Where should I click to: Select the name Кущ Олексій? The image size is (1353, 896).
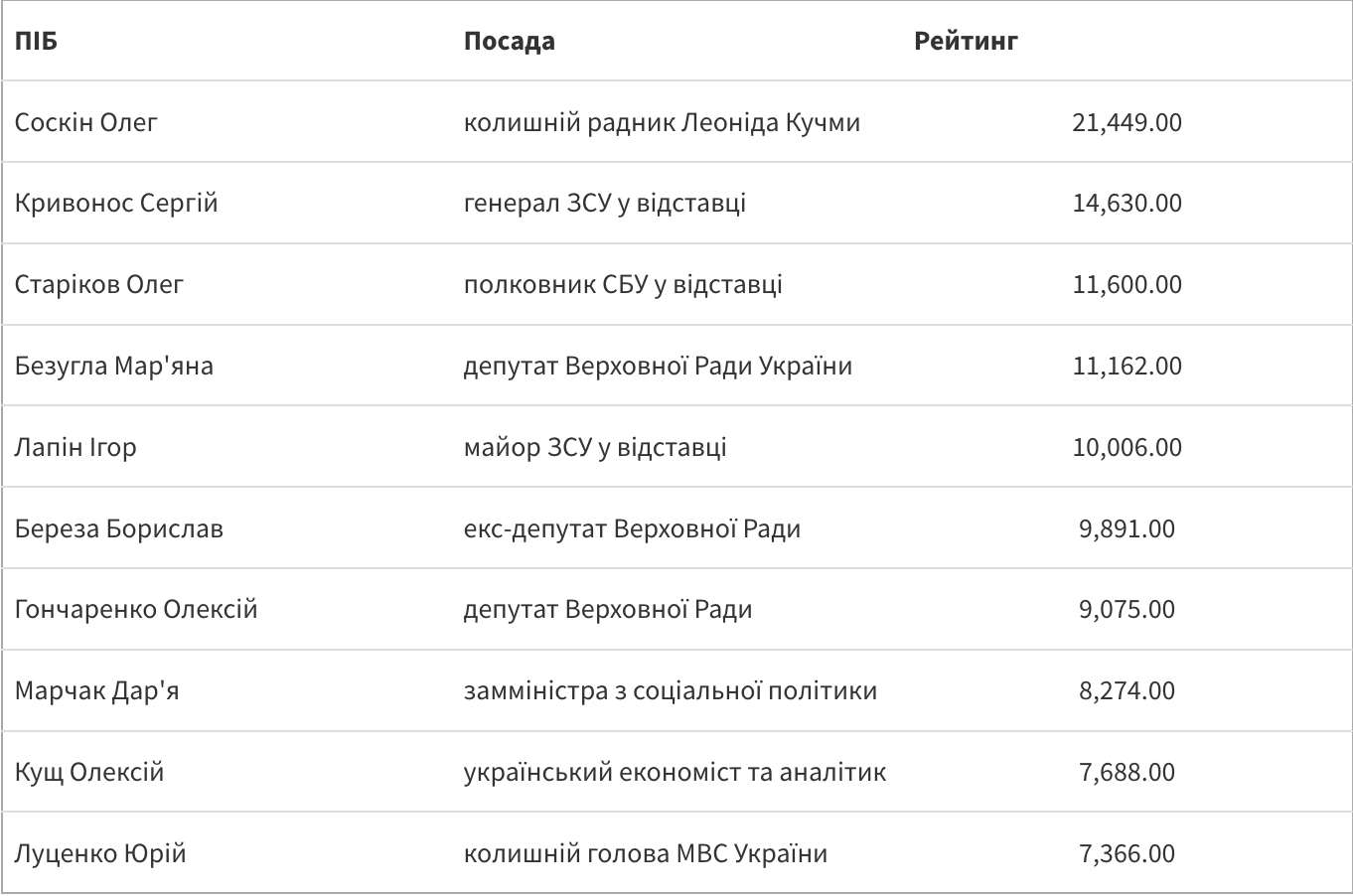tap(89, 773)
